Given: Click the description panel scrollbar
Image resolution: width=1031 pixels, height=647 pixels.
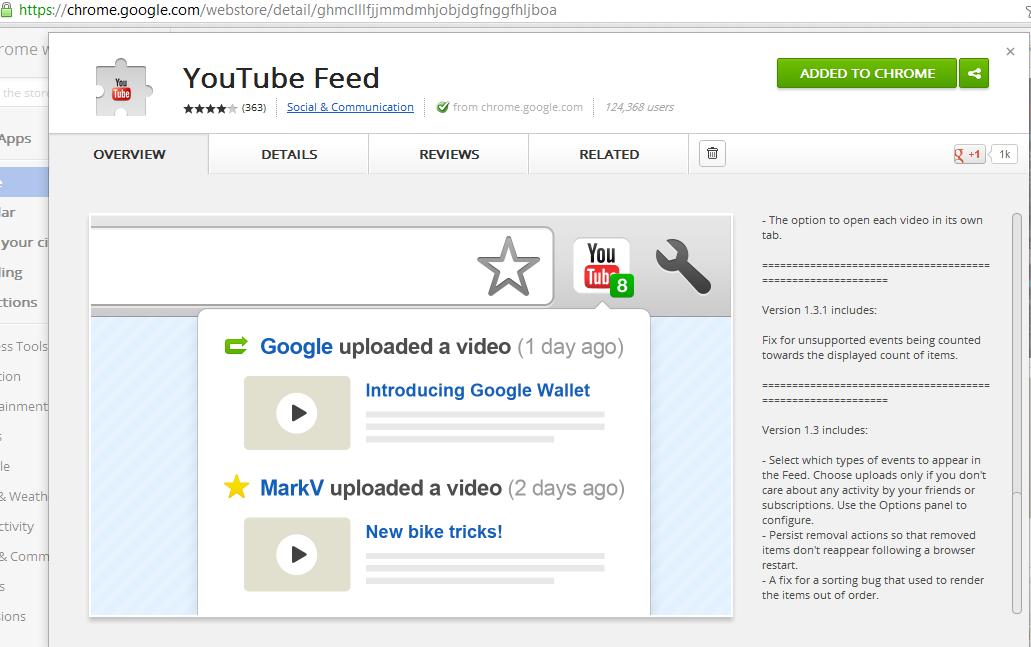Looking at the screenshot, I should [1017, 414].
